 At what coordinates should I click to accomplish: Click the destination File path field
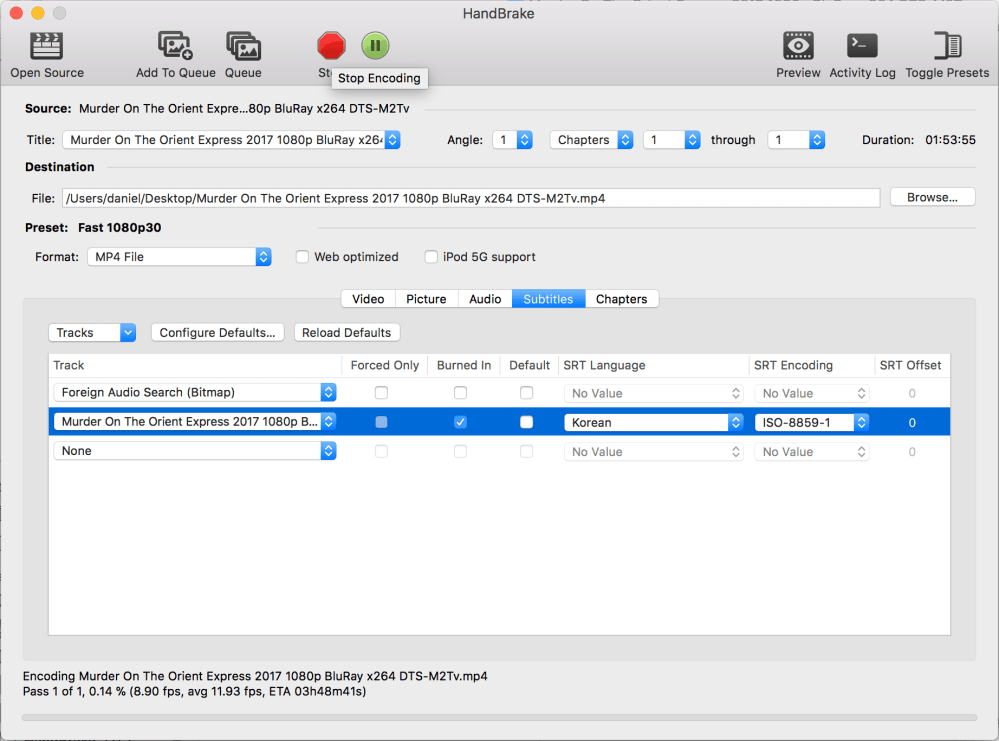click(471, 198)
